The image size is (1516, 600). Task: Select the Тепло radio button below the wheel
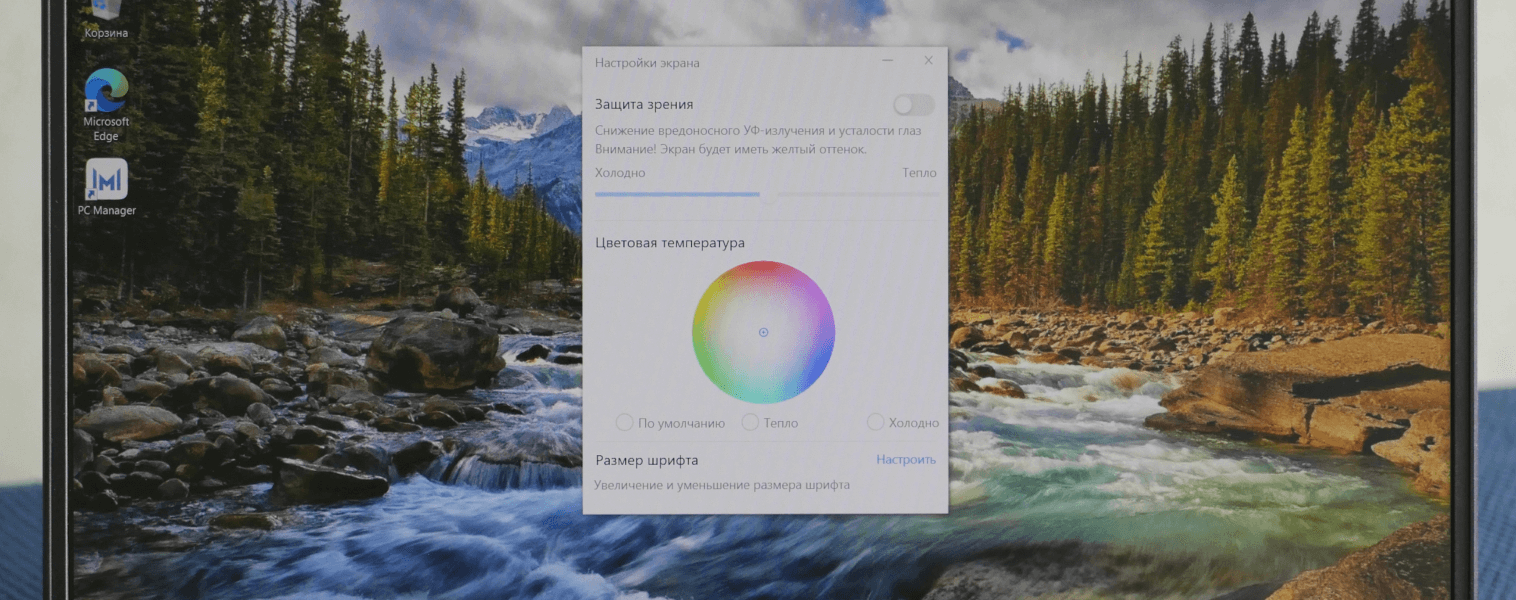[x=751, y=423]
